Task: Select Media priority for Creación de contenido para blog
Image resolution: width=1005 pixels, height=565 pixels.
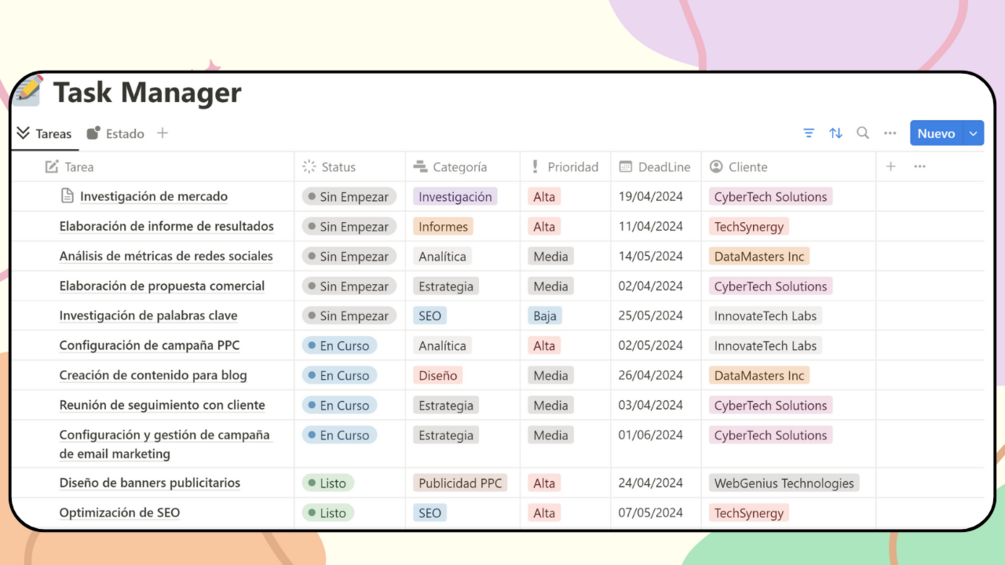Action: click(551, 375)
